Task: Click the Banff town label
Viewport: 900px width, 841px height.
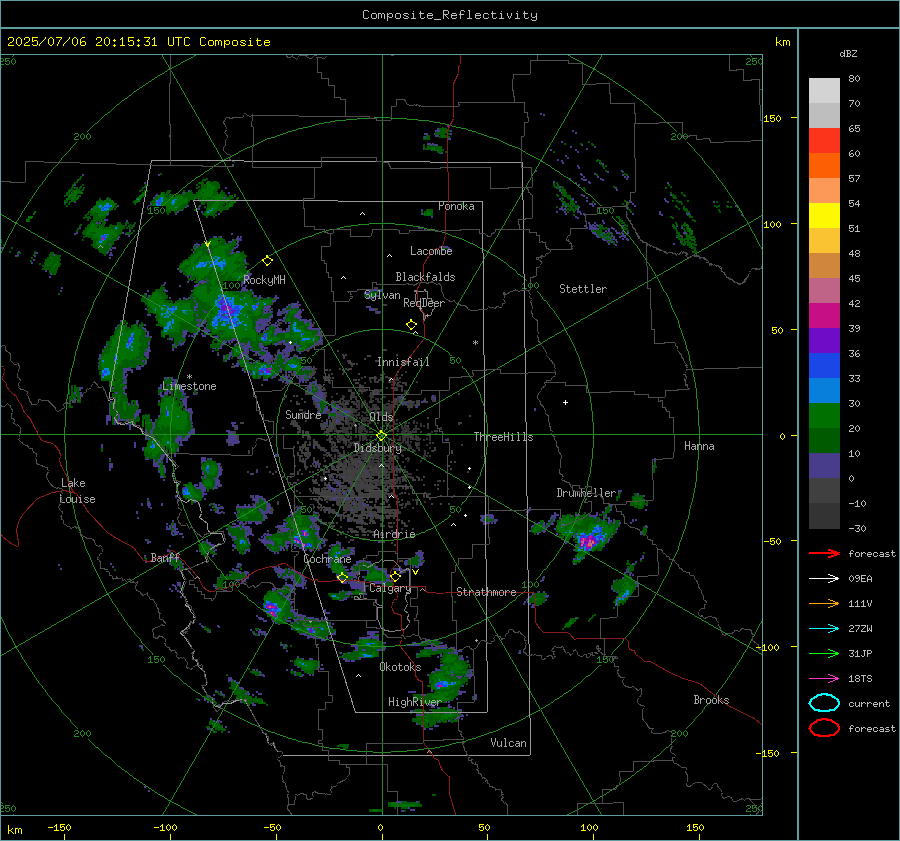Action: (165, 558)
